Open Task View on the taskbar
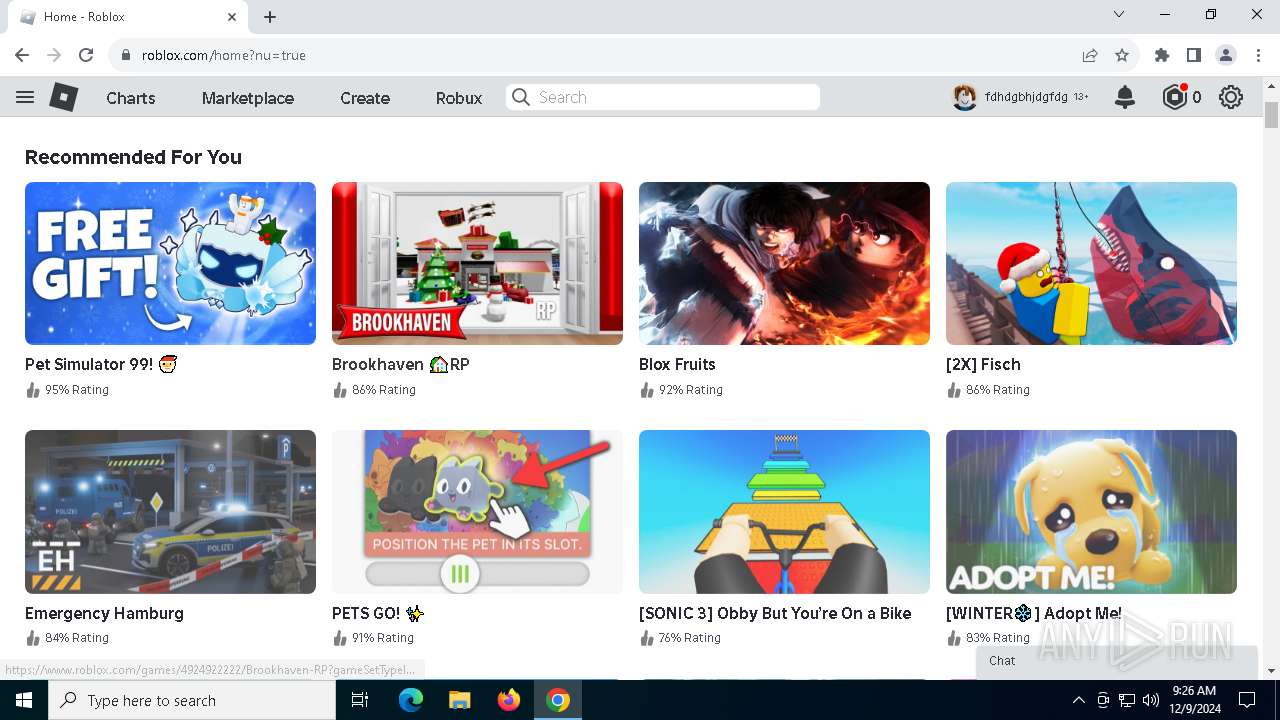This screenshot has height=720, width=1280. tap(360, 700)
